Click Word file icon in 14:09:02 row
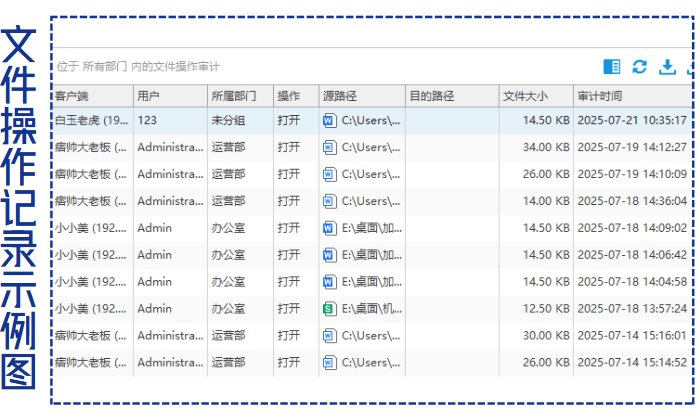The height and width of the screenshot is (419, 700). [x=329, y=228]
